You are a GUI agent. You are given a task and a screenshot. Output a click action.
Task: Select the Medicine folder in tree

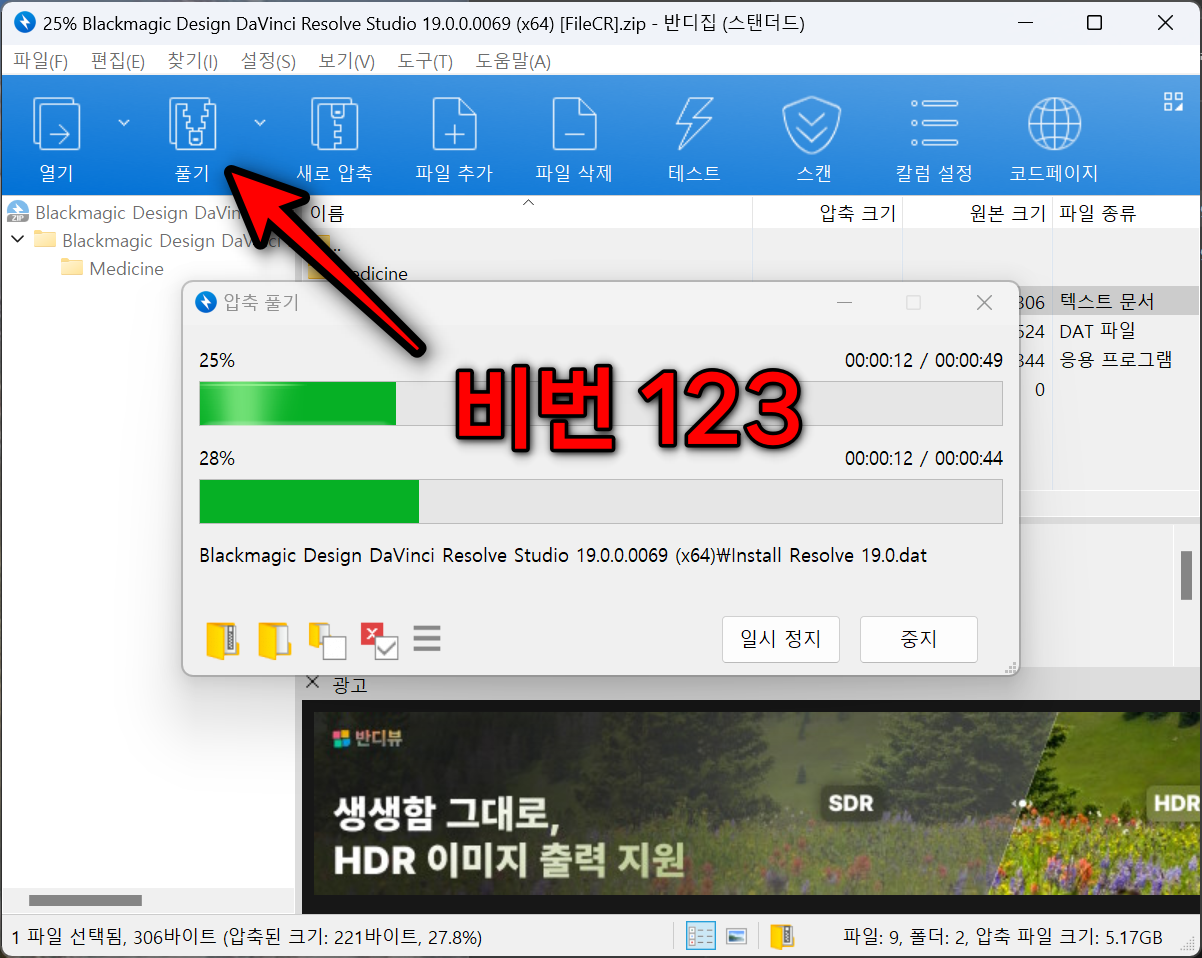point(112,268)
